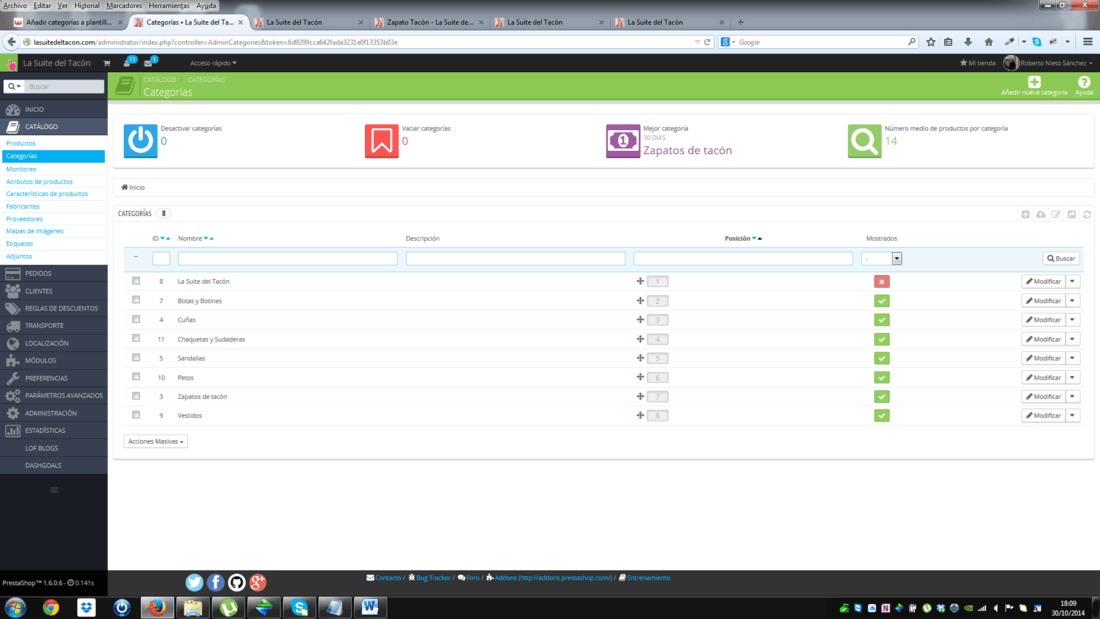Check the Botas y Botines row checkbox
Image resolution: width=1100 pixels, height=619 pixels.
pyautogui.click(x=136, y=300)
